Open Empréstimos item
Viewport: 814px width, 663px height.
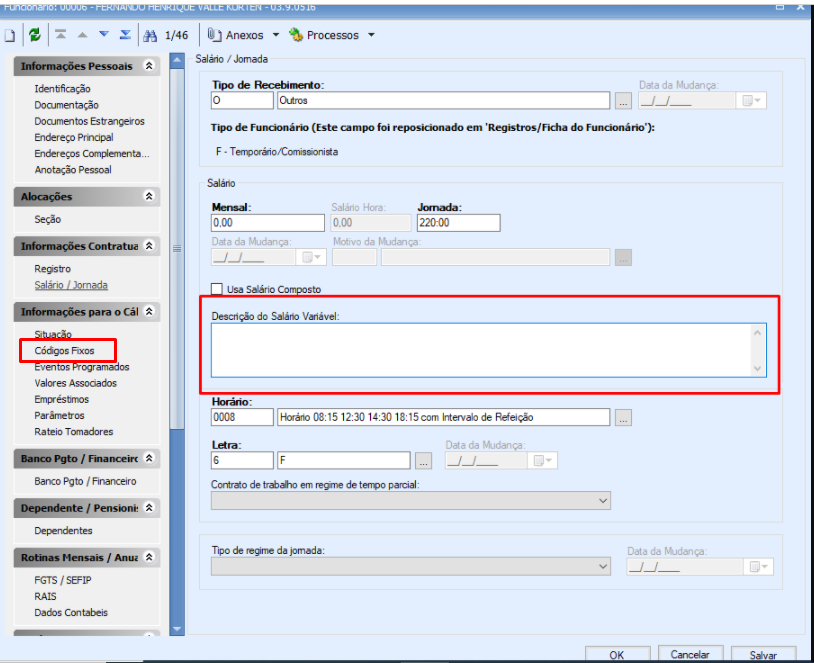click(x=61, y=399)
